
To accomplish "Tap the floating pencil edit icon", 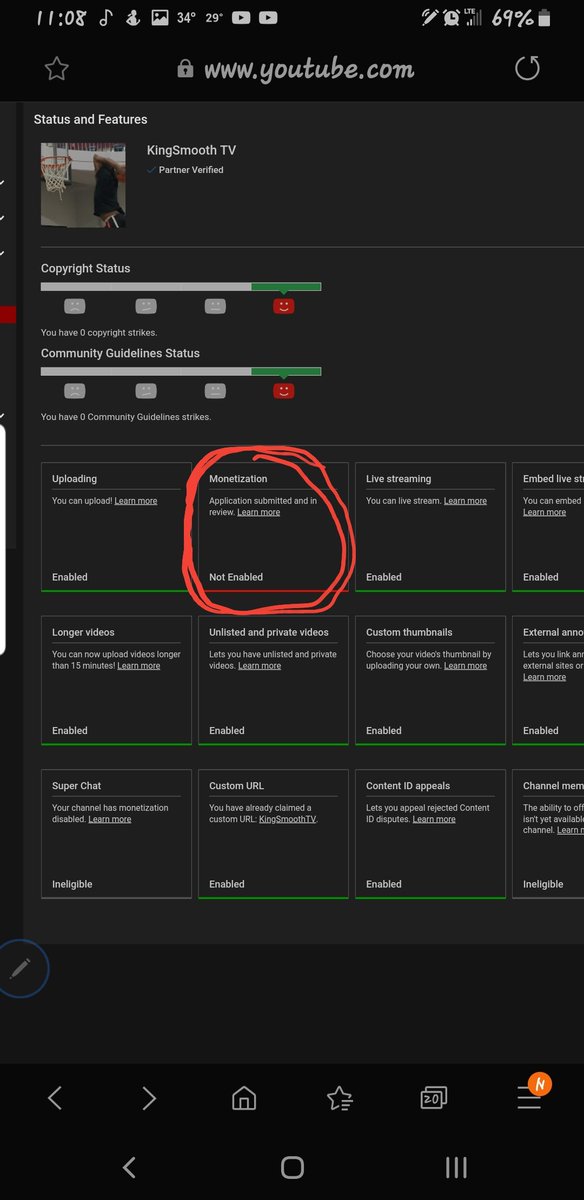I will click(20, 968).
